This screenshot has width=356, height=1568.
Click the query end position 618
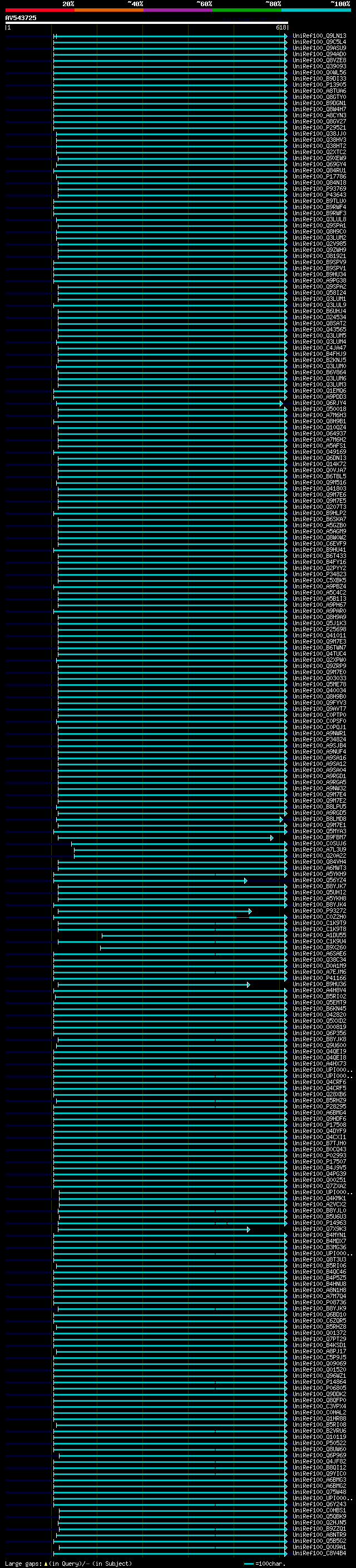[x=281, y=27]
